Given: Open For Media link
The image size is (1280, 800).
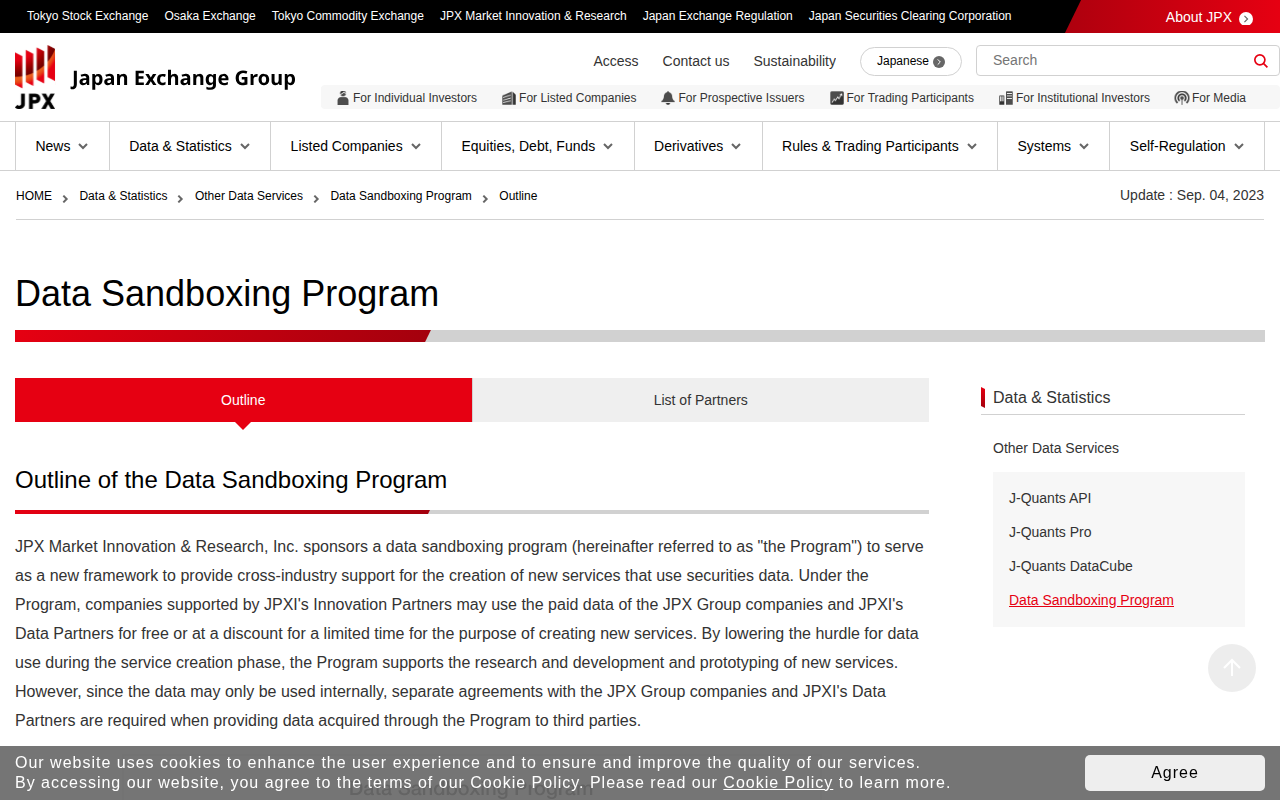Looking at the screenshot, I should (x=1210, y=98).
